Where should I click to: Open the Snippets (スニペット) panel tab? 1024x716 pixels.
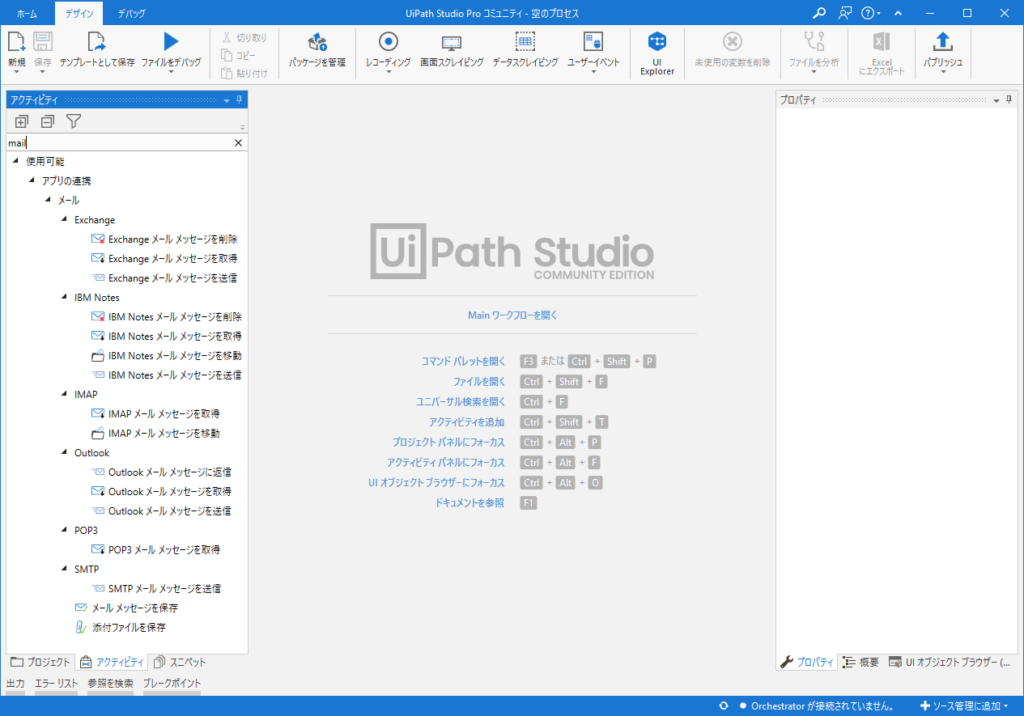pyautogui.click(x=180, y=662)
